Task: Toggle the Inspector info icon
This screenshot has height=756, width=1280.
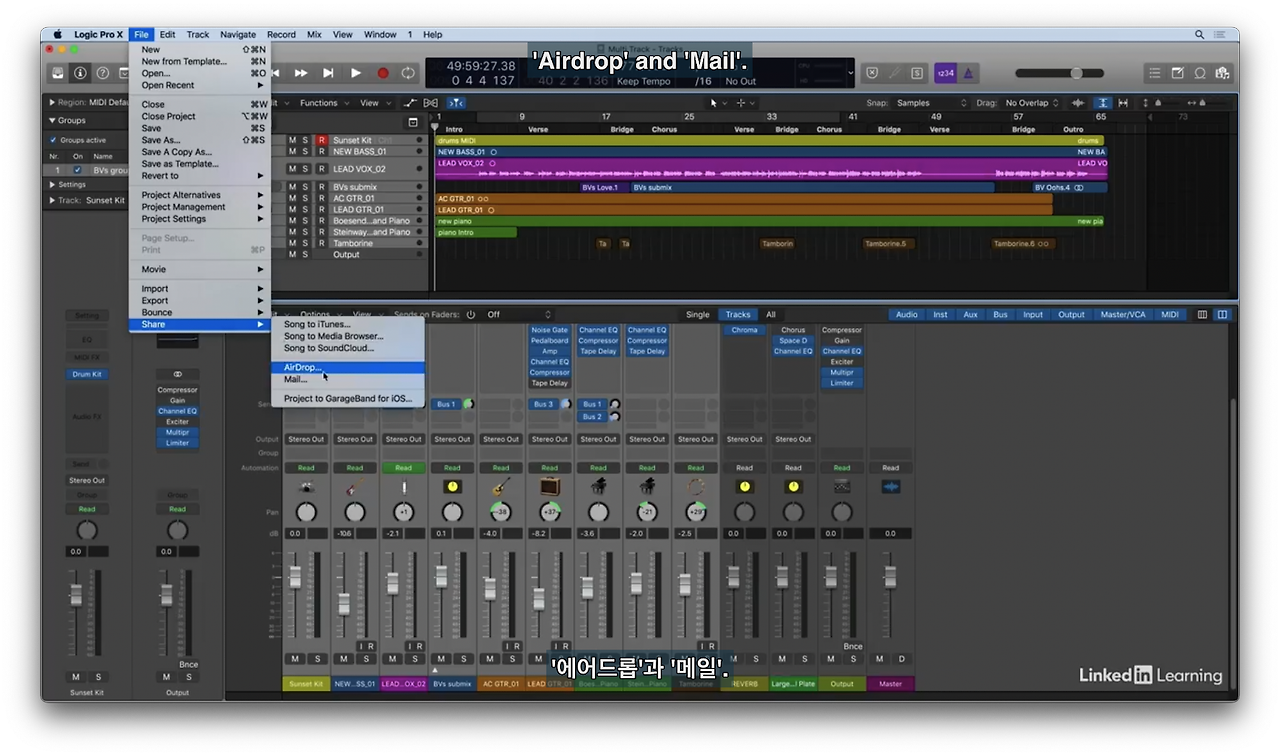Action: point(81,73)
